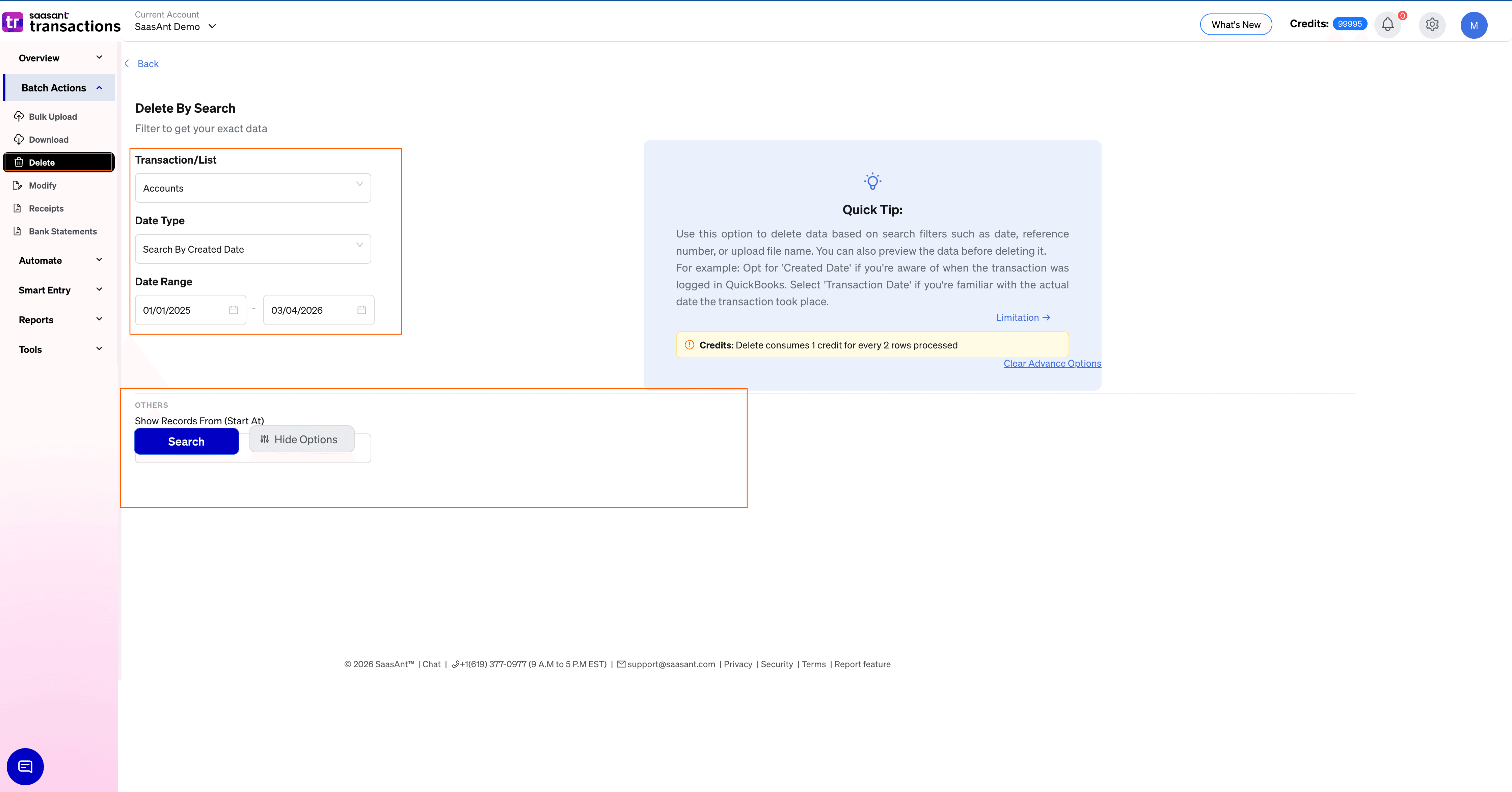Click the SaasAnt Transactions logo
The width and height of the screenshot is (1512, 792).
pos(62,22)
